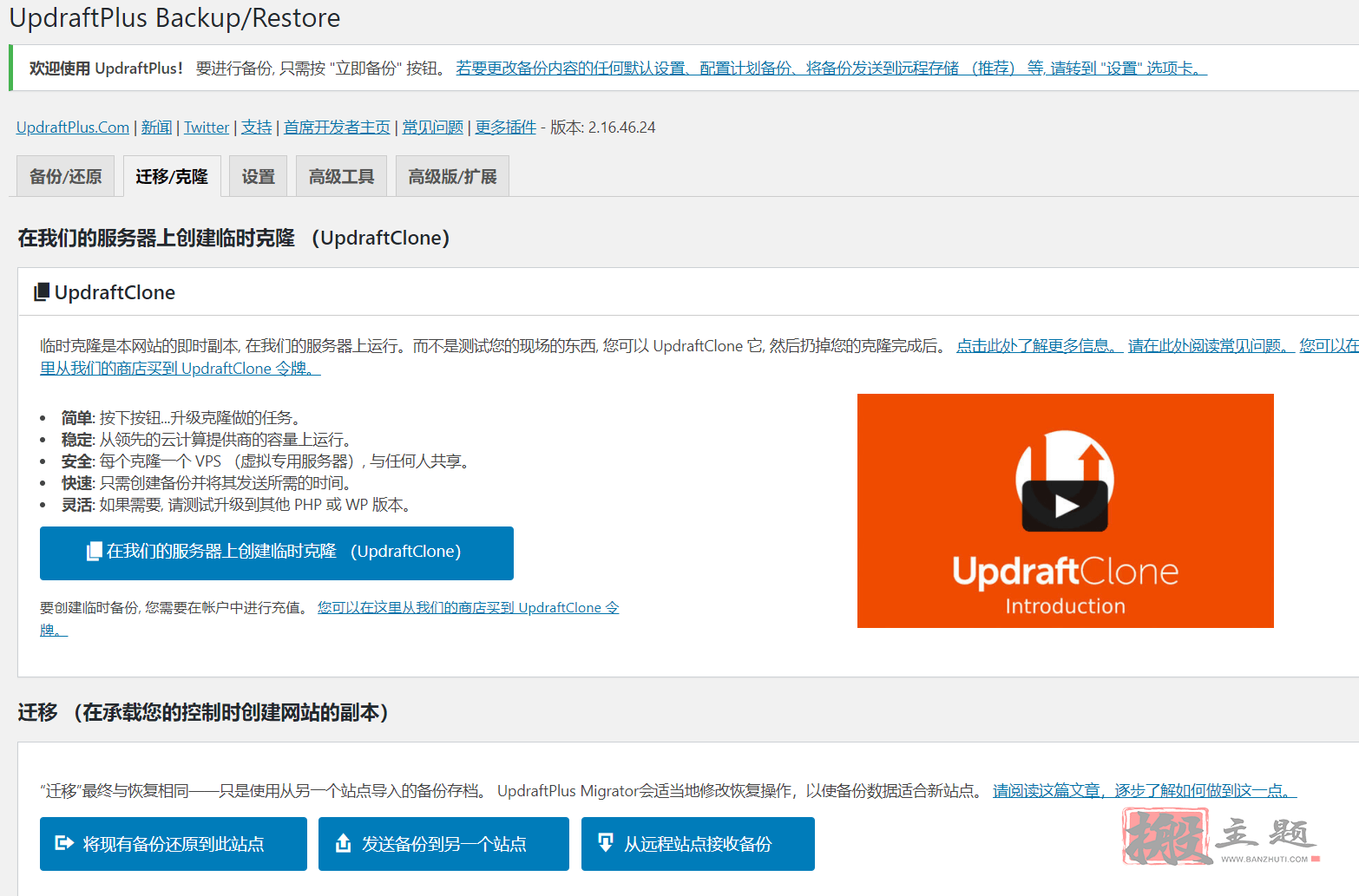Follow the settings-tab link in welcome notice

(831, 68)
